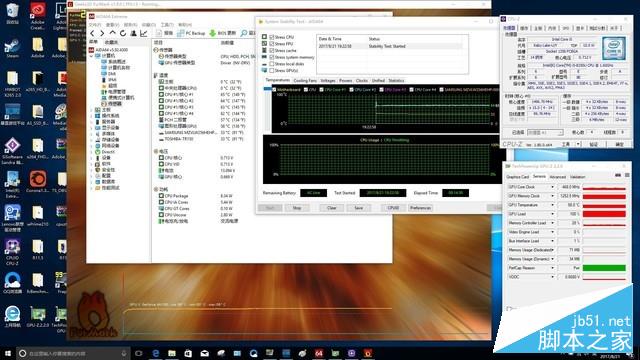Click the AIDA64 up-level arrow icon
The height and width of the screenshot is (360, 640).
(x=113, y=33)
